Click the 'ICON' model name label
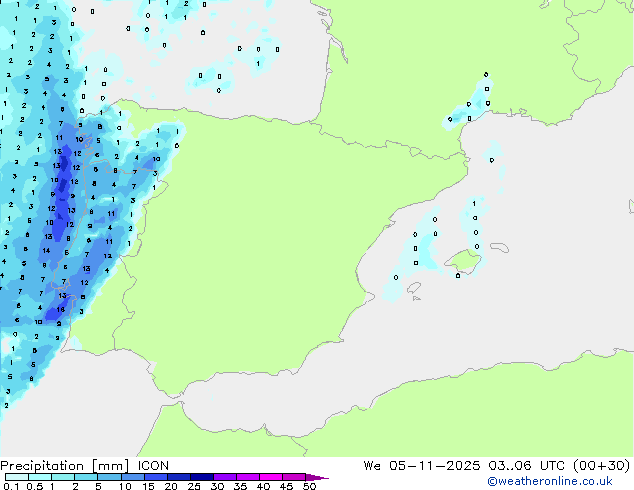The height and width of the screenshot is (490, 634). point(153,466)
